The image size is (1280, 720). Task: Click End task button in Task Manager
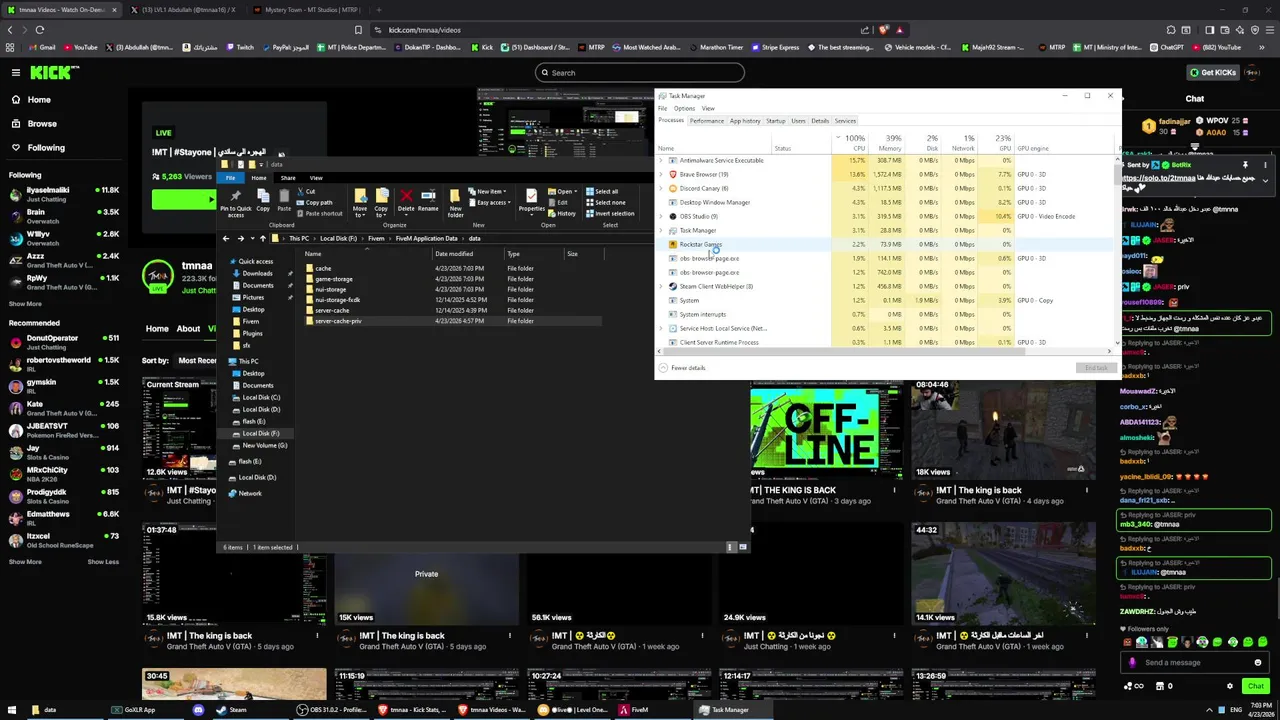(x=1096, y=368)
